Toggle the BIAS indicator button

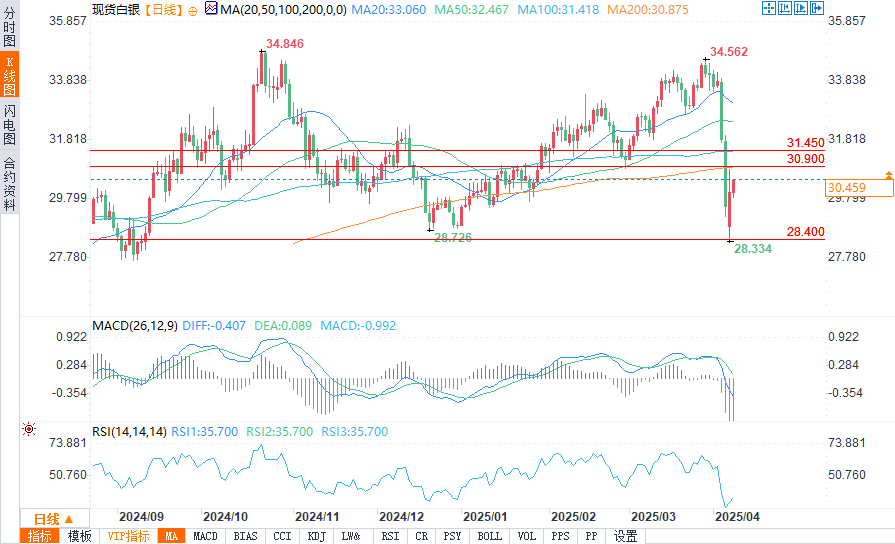pos(245,537)
